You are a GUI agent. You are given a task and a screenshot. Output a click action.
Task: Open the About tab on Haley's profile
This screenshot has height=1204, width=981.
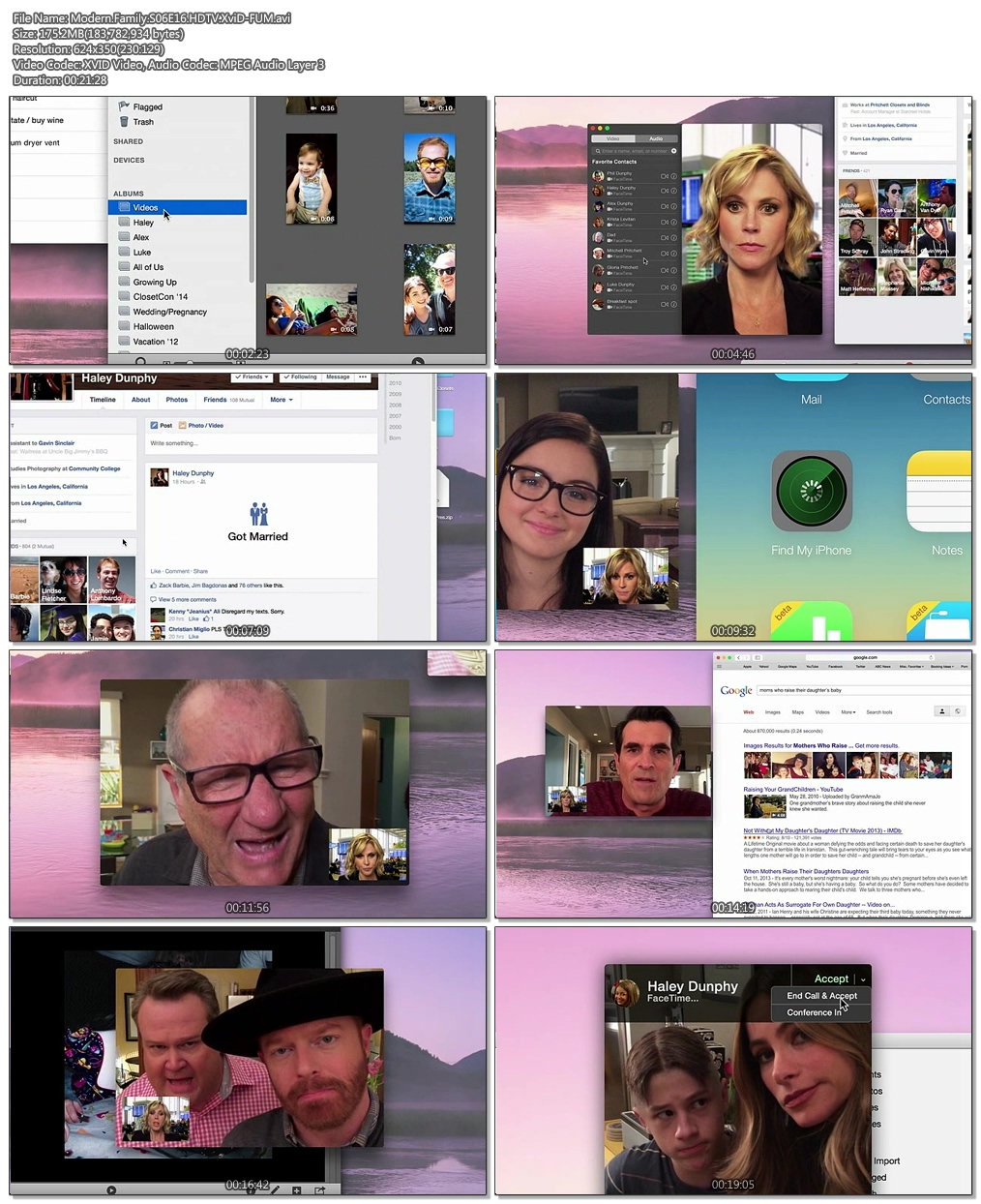click(140, 400)
